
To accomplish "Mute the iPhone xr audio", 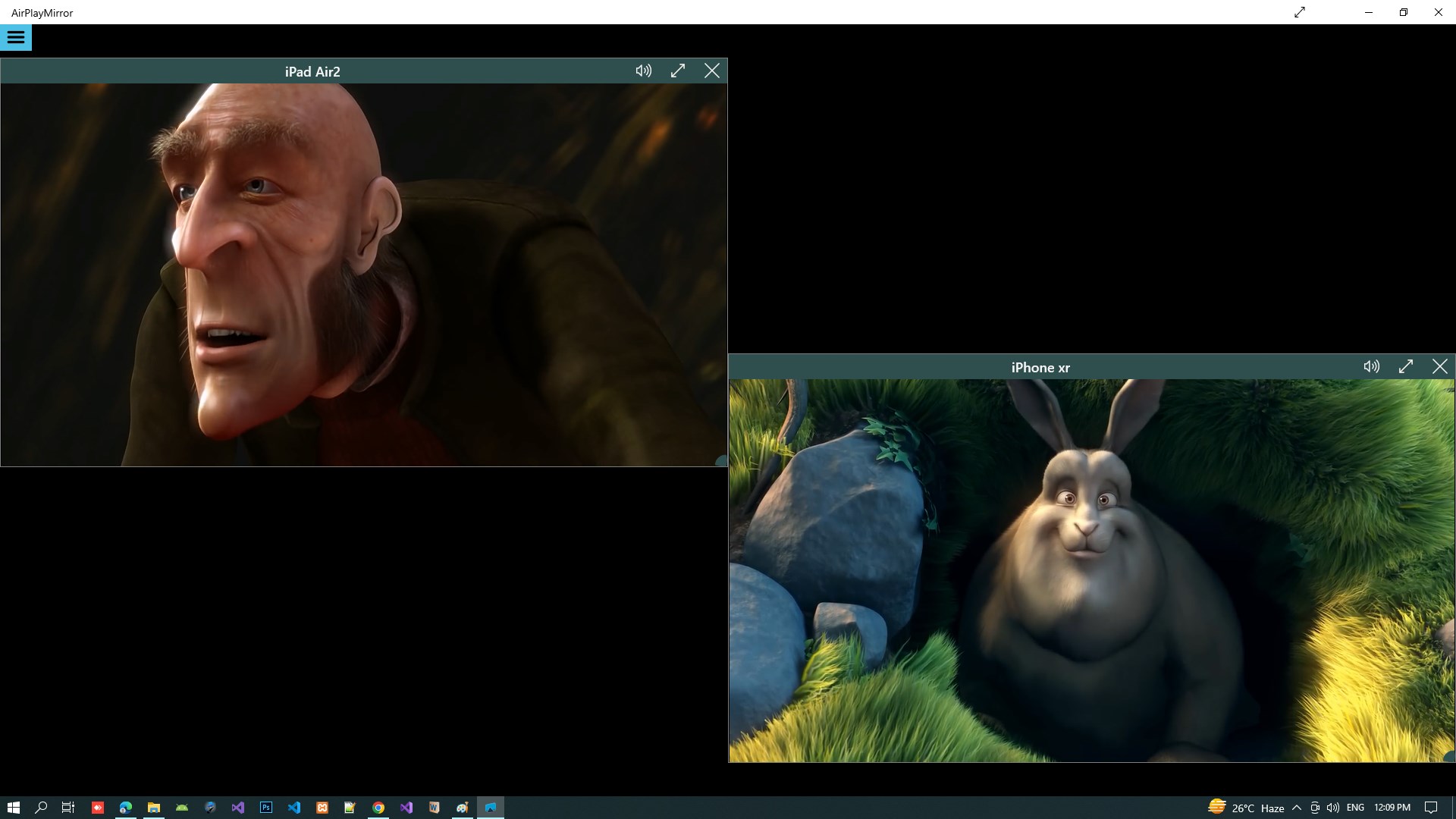I will coord(1372,367).
